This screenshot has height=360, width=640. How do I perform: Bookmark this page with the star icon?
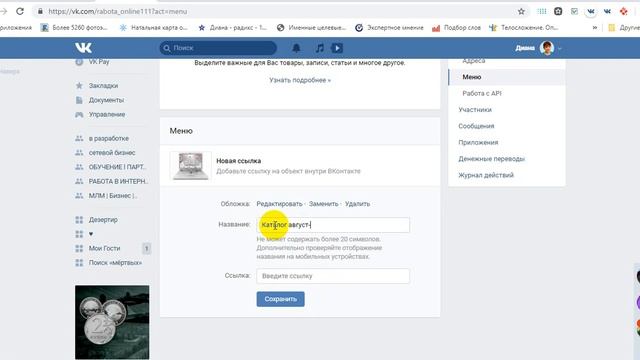coord(521,11)
